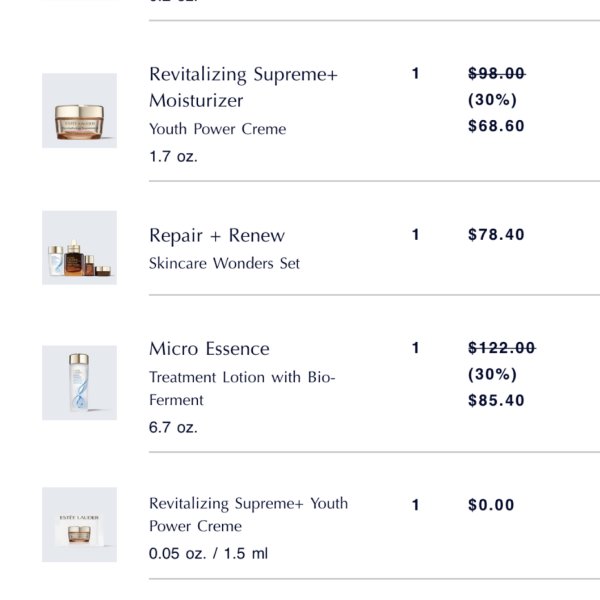600x600 pixels.
Task: Click the crossed-out $122.00 price
Action: tap(502, 348)
